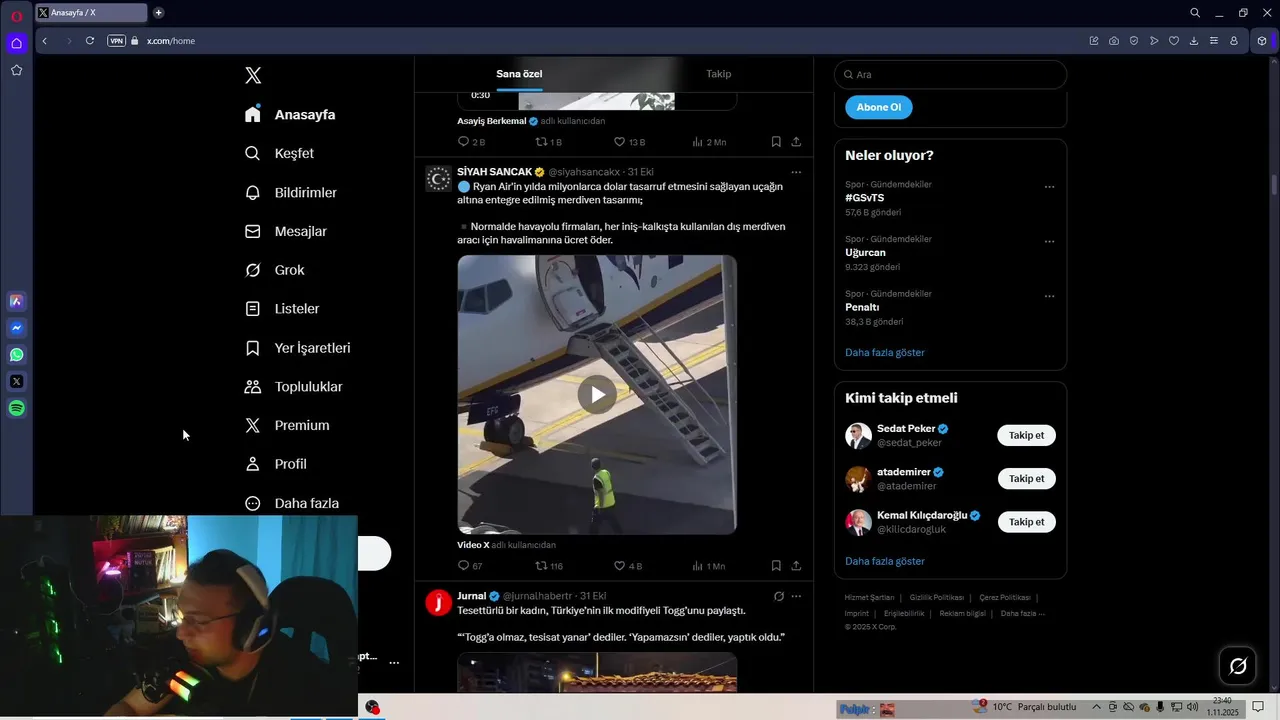Expand Daha fazla sidebar menu
The height and width of the screenshot is (720, 1280).
[x=292, y=503]
